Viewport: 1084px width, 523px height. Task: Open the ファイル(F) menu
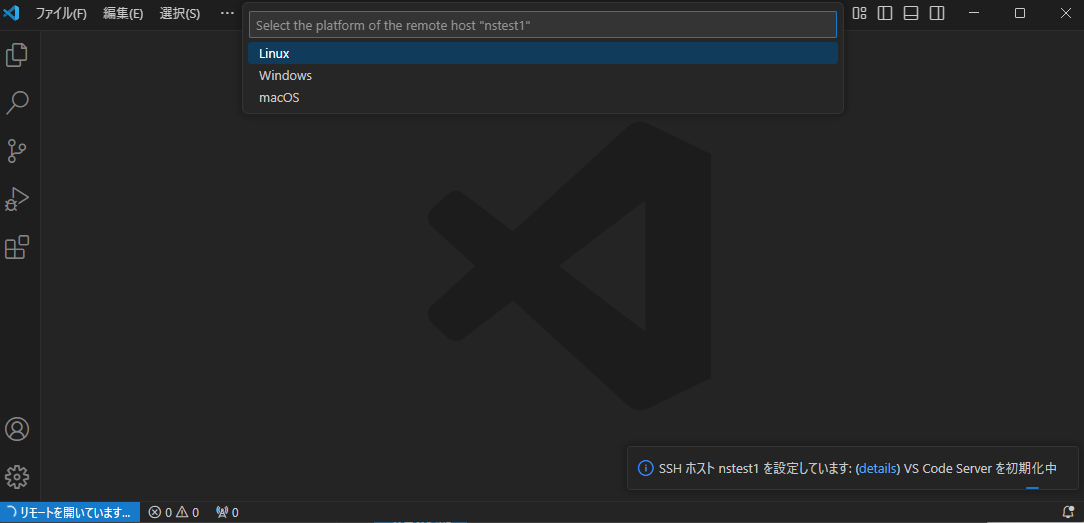tap(61, 13)
